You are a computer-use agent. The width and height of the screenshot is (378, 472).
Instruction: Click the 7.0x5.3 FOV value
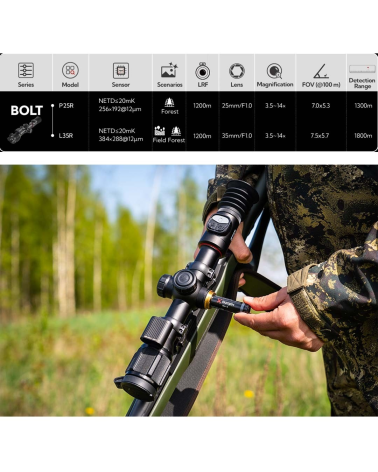click(320, 106)
